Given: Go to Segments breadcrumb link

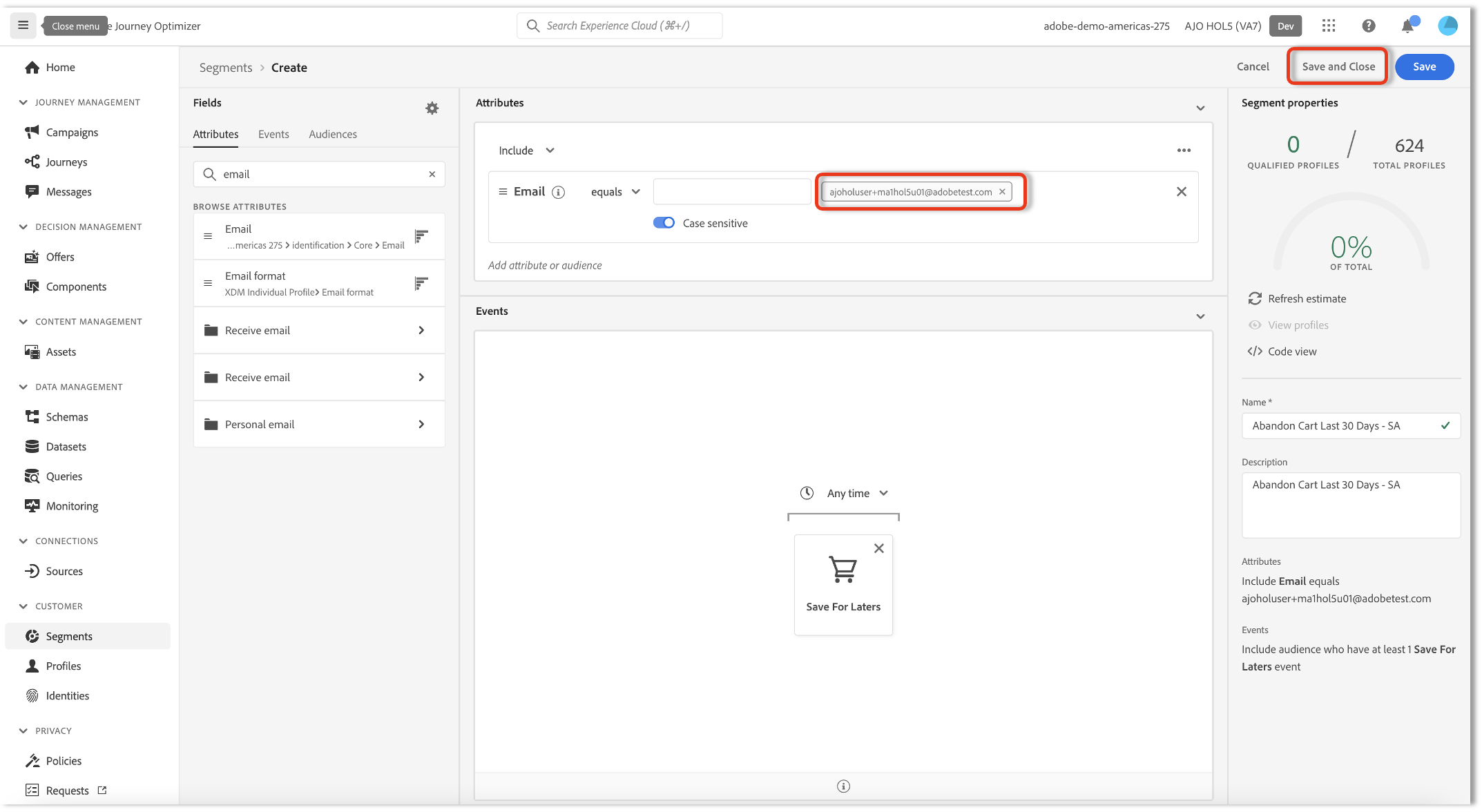Looking at the screenshot, I should click(x=226, y=68).
